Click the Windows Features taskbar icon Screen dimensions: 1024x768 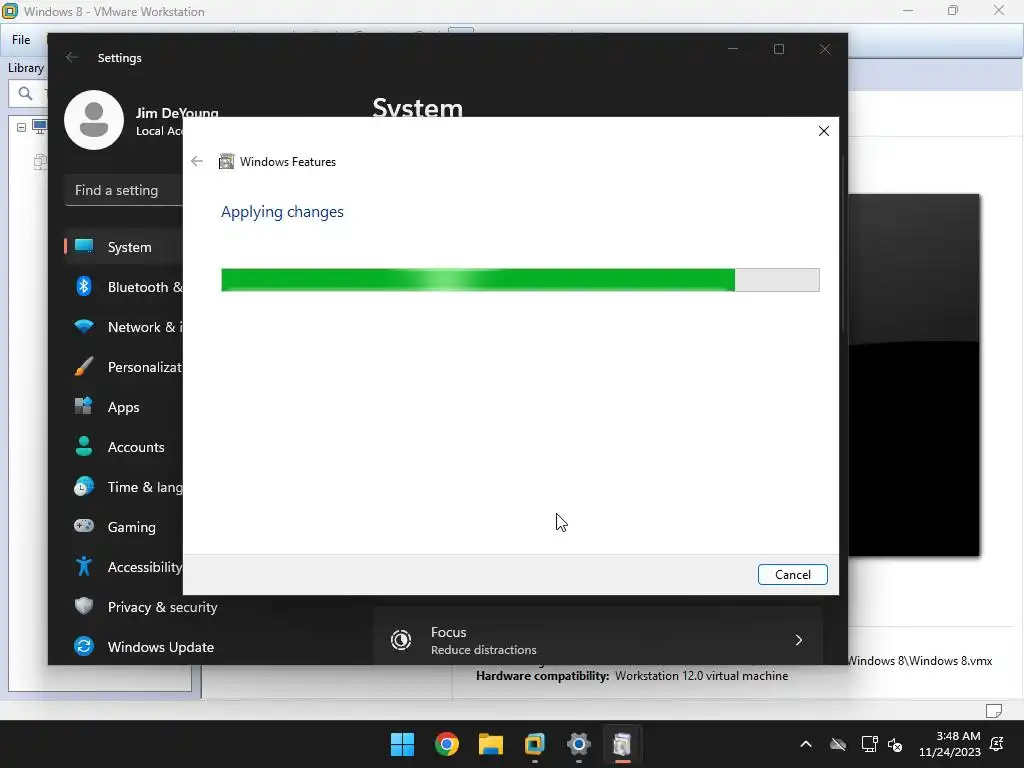[622, 744]
